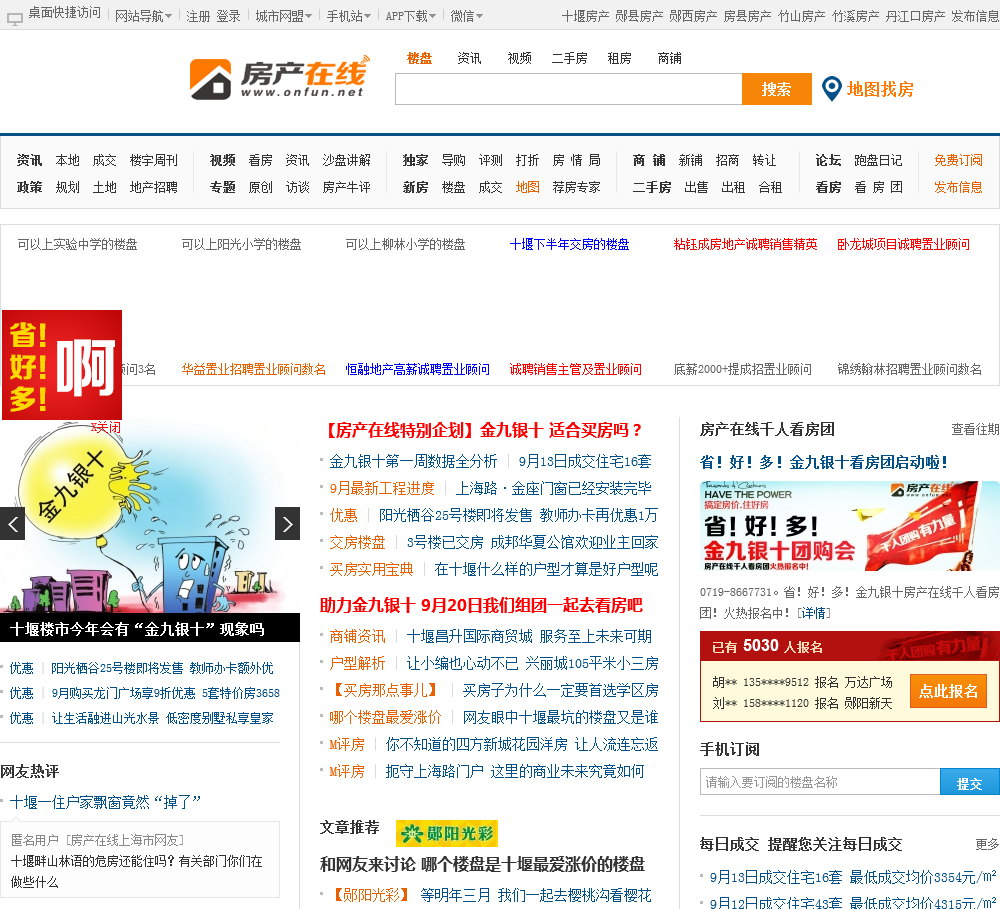
Task: Click the 房产在线 site logo
Action: [279, 79]
